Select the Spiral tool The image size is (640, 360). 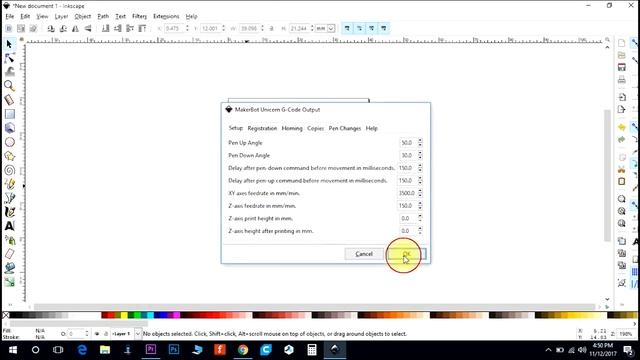point(9,170)
